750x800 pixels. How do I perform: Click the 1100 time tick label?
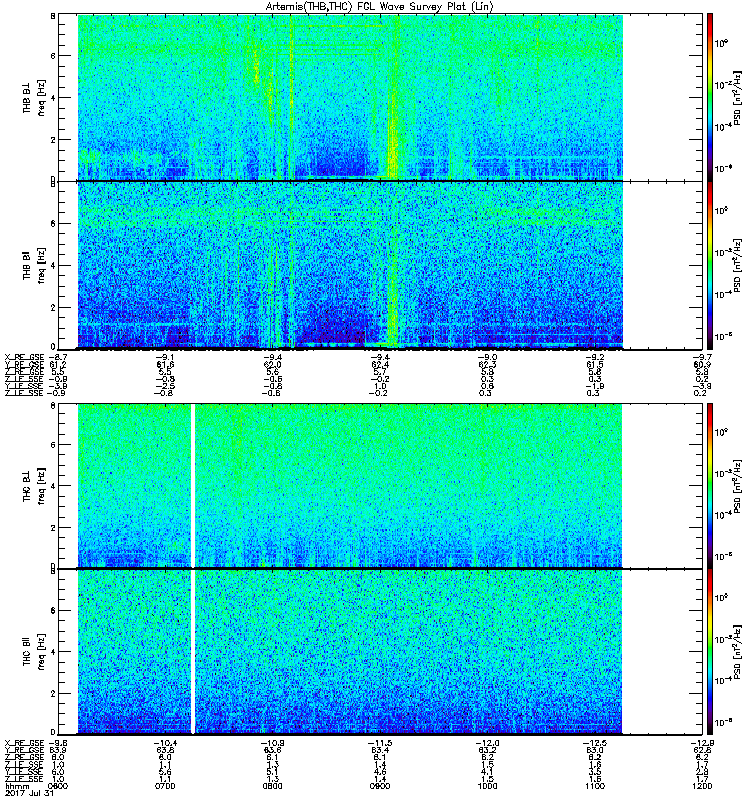tap(595, 786)
